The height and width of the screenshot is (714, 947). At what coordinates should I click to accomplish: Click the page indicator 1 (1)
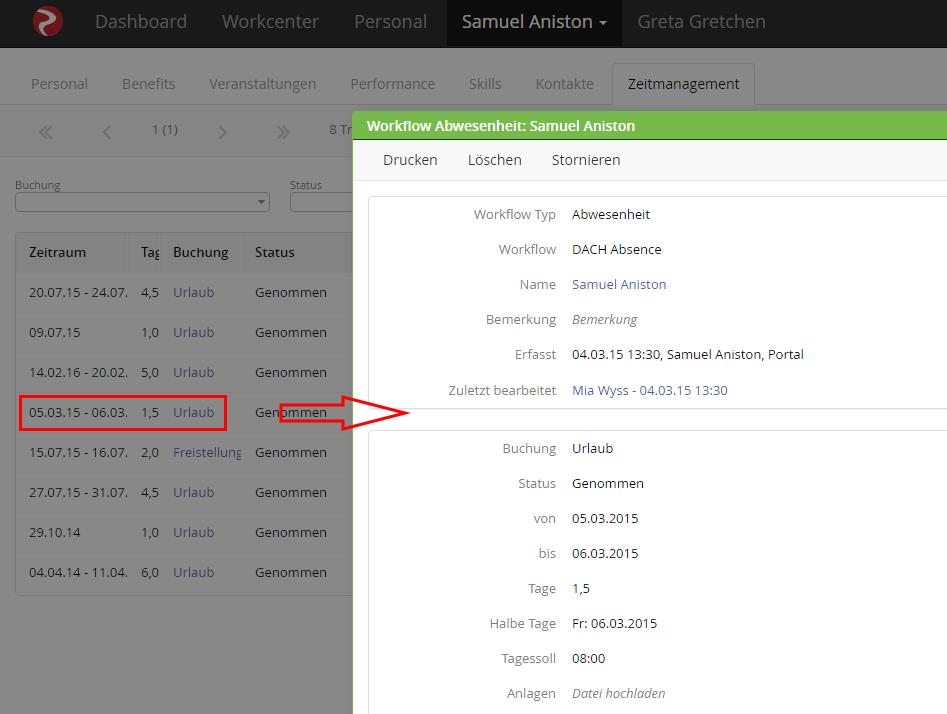[x=165, y=130]
